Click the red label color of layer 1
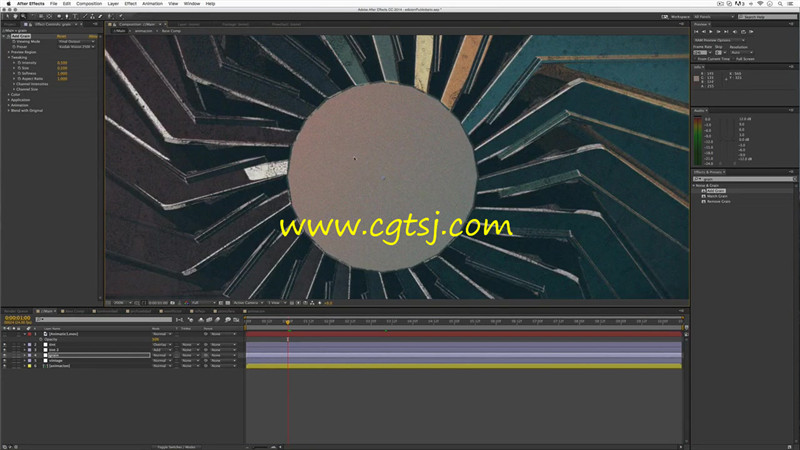 coord(30,334)
